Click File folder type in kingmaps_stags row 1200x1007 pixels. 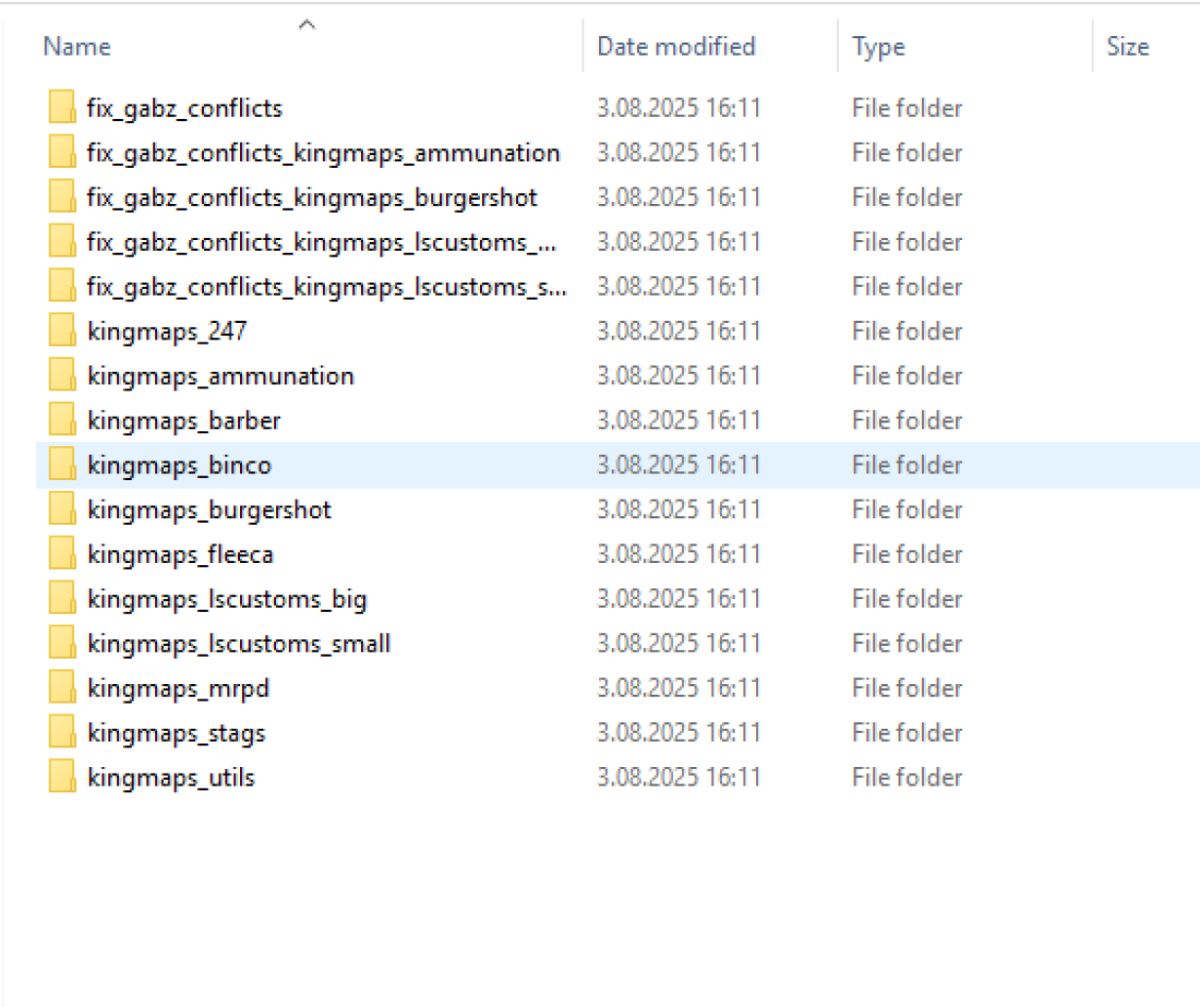[x=907, y=733]
